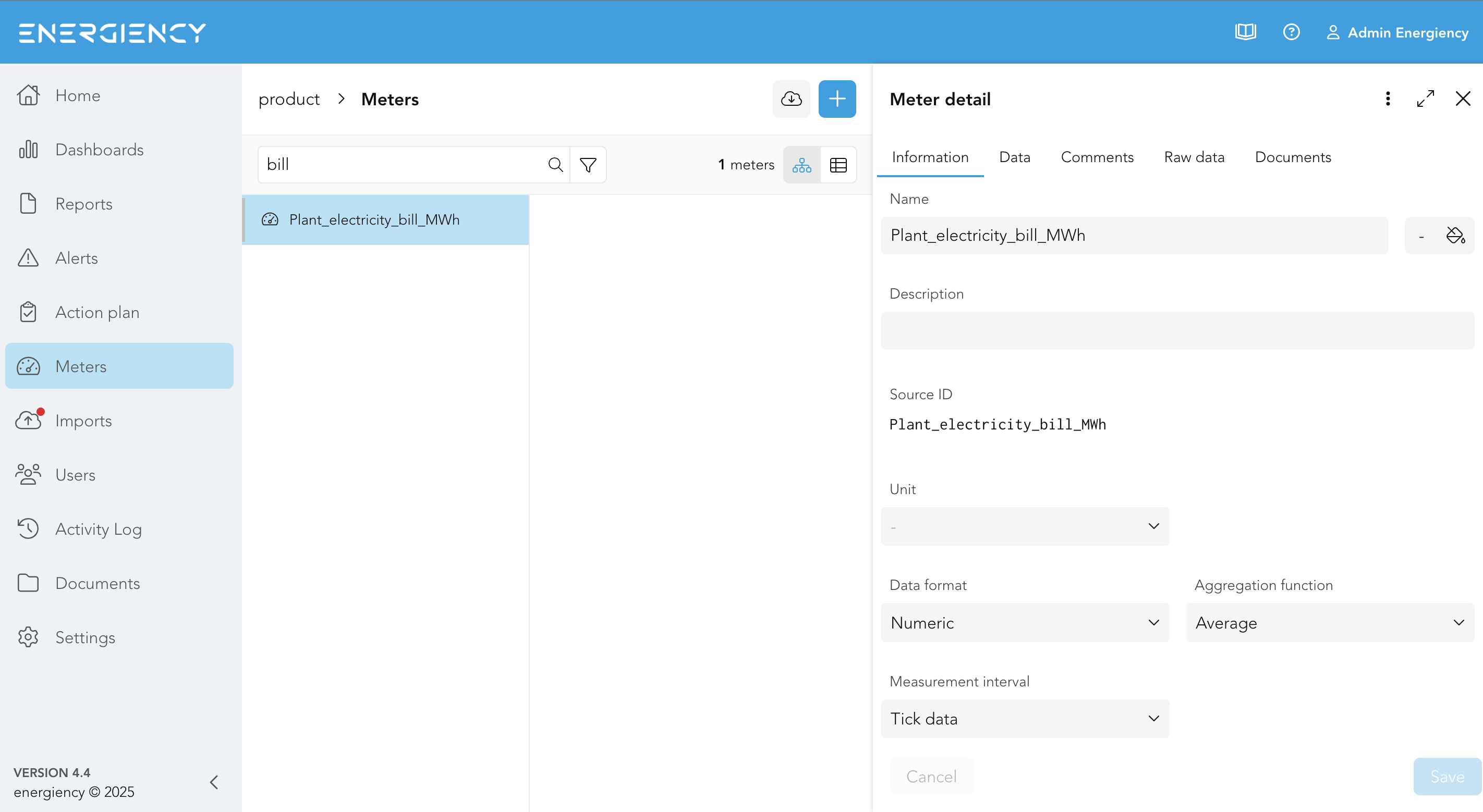Screen dimensions: 1483x812
Task: Switch to the Information tab
Action: 930,157
